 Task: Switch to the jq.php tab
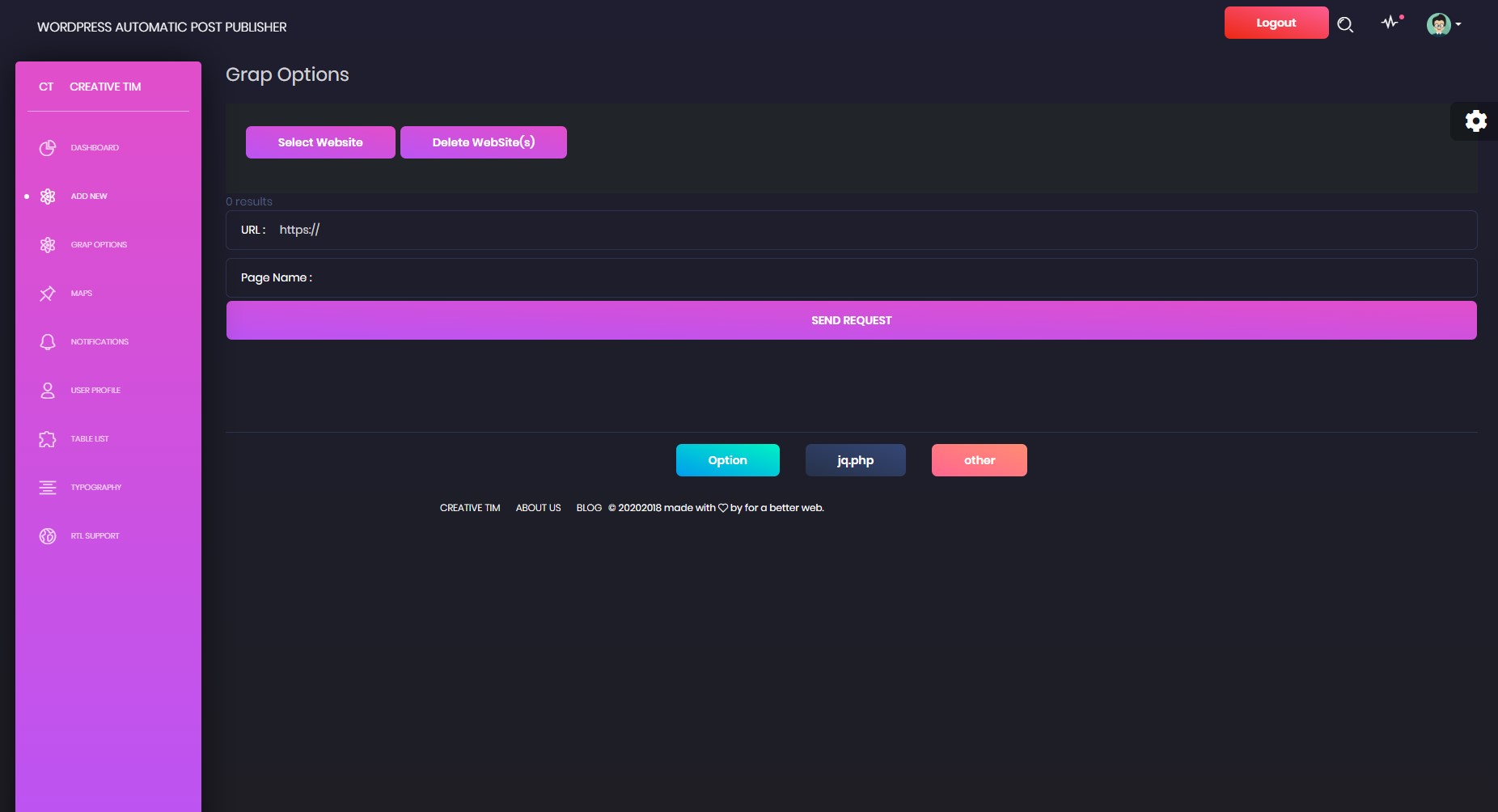[855, 460]
